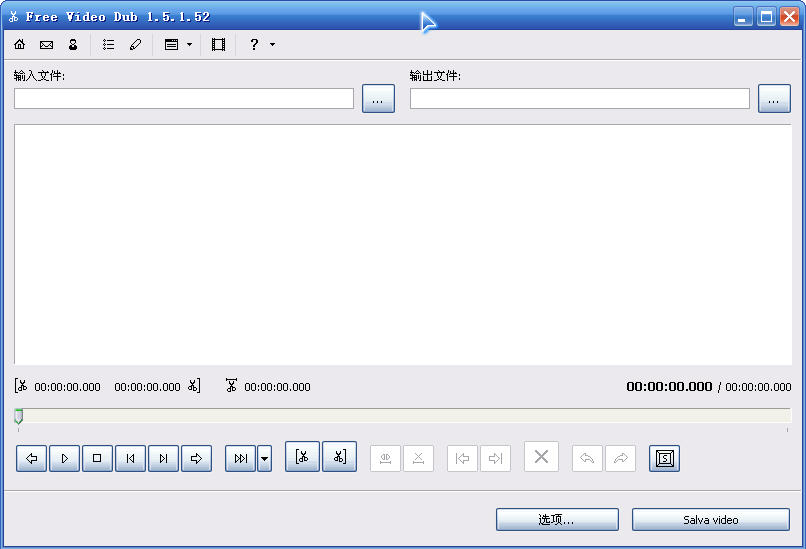Click the redo curved arrow button
The width and height of the screenshot is (806, 549).
(620, 458)
